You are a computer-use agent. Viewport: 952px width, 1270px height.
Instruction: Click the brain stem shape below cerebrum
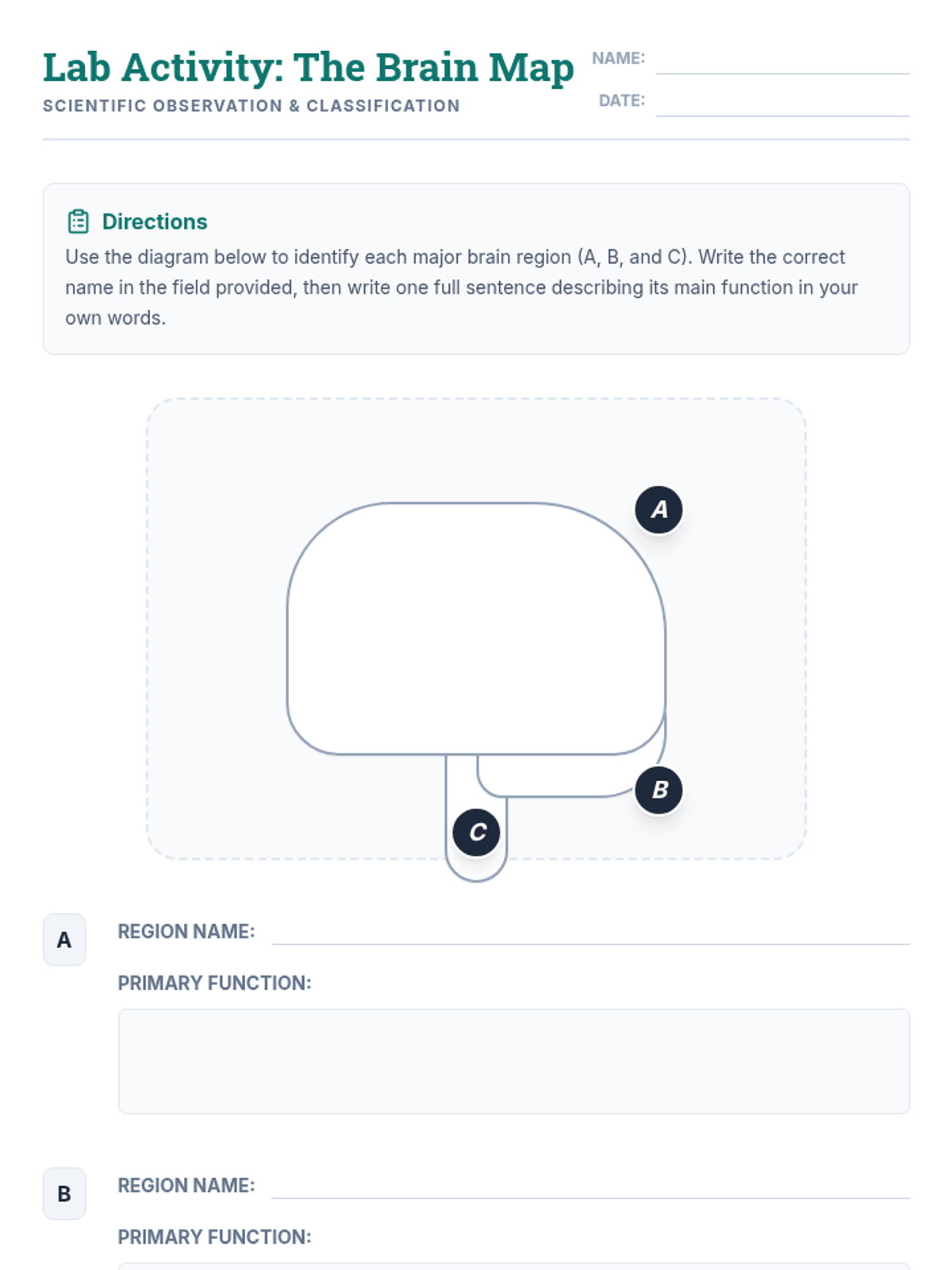tap(461, 818)
